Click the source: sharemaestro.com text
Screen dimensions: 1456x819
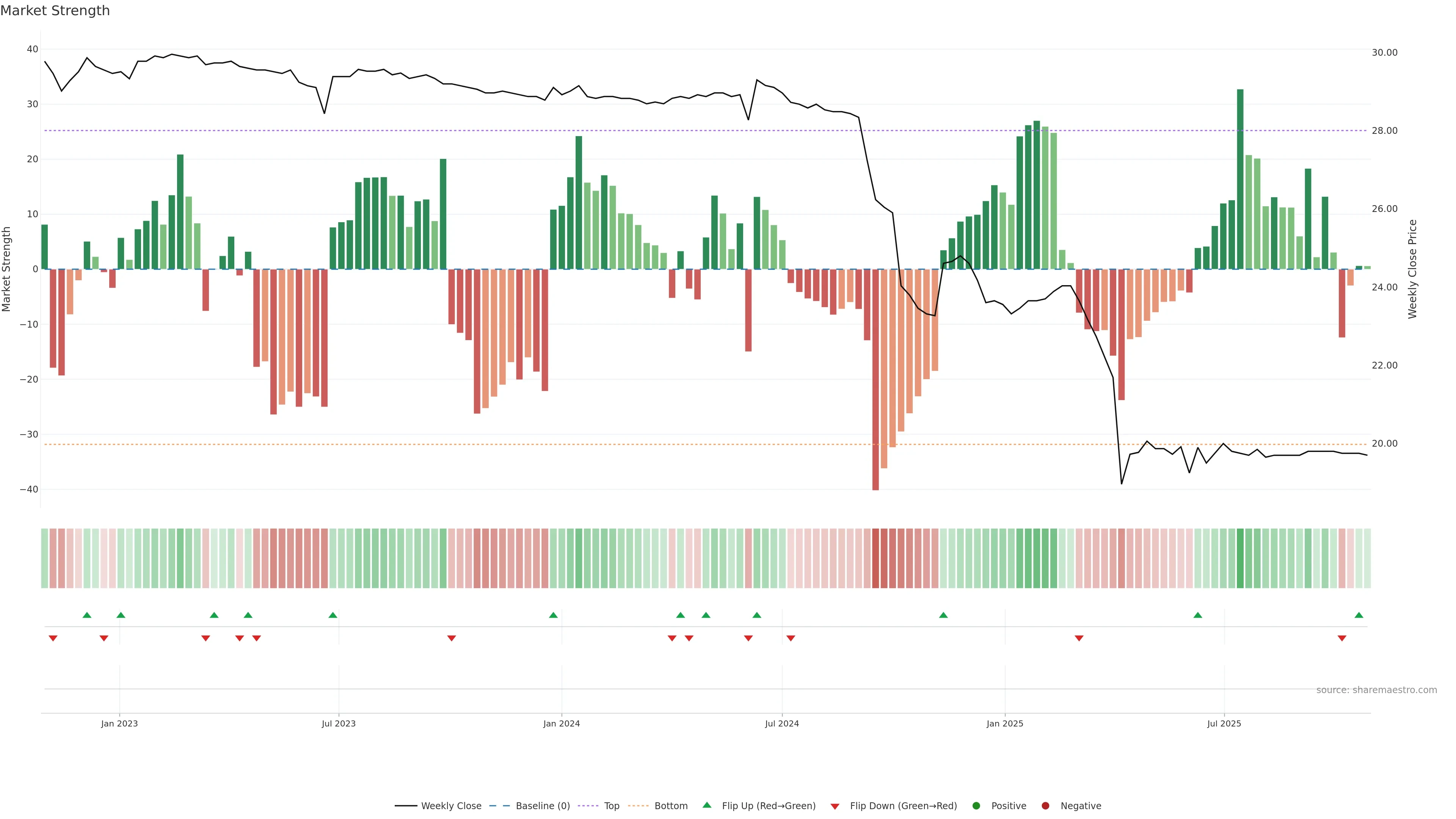[x=1376, y=690]
